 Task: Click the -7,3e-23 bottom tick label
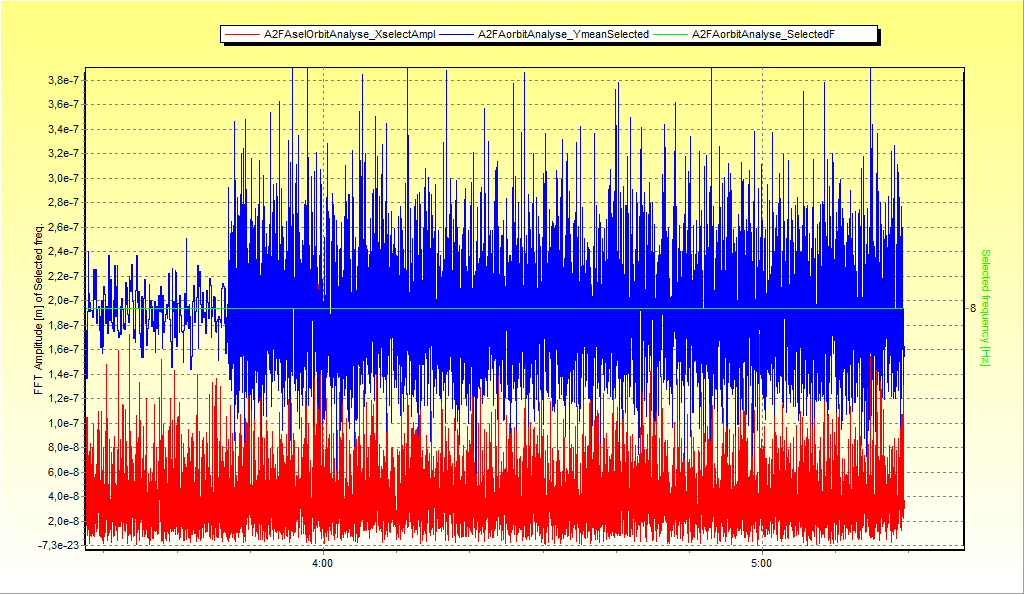tap(56, 545)
